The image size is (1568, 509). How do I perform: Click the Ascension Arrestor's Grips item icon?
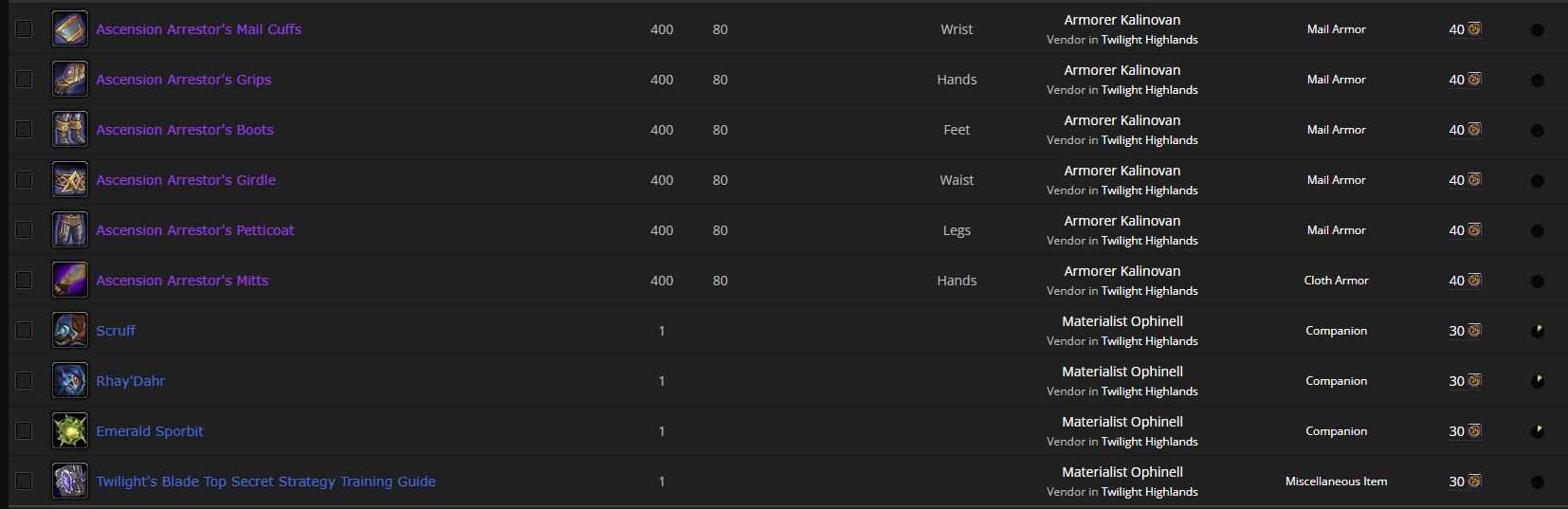coord(70,80)
